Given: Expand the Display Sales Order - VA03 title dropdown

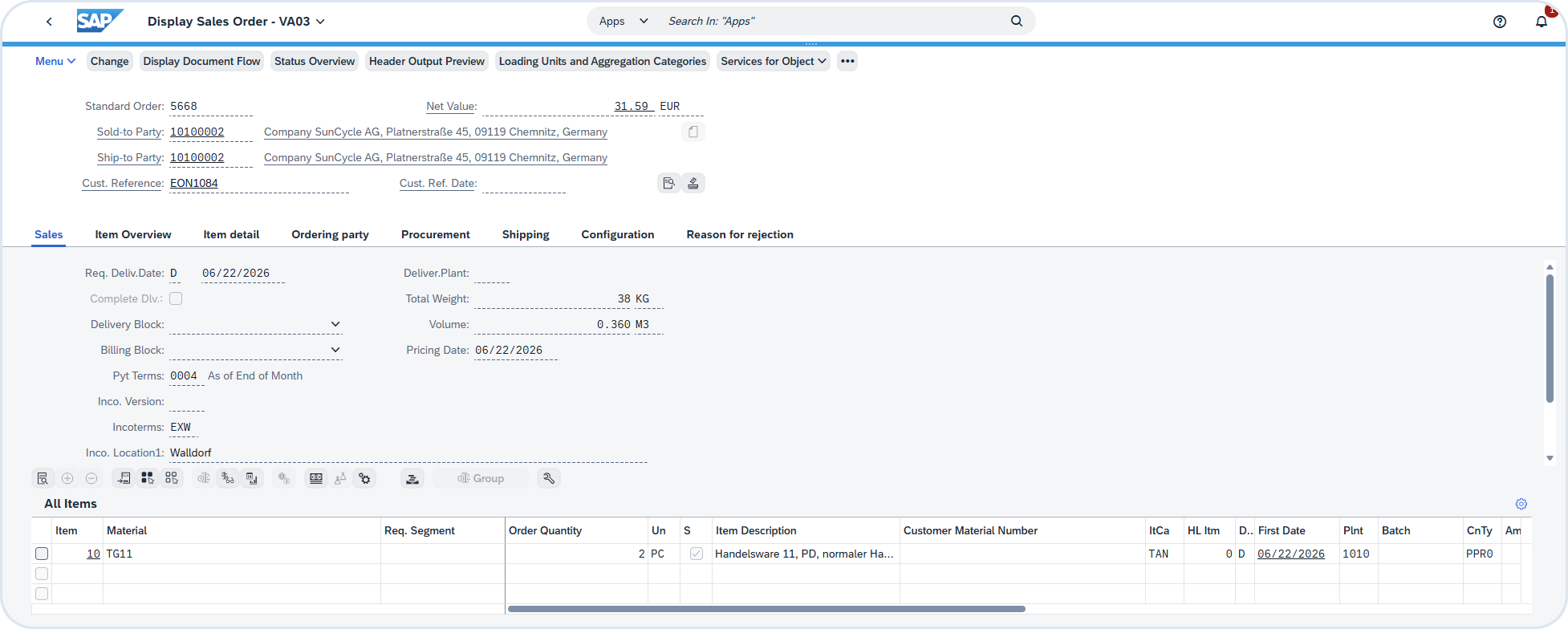Looking at the screenshot, I should 320,22.
